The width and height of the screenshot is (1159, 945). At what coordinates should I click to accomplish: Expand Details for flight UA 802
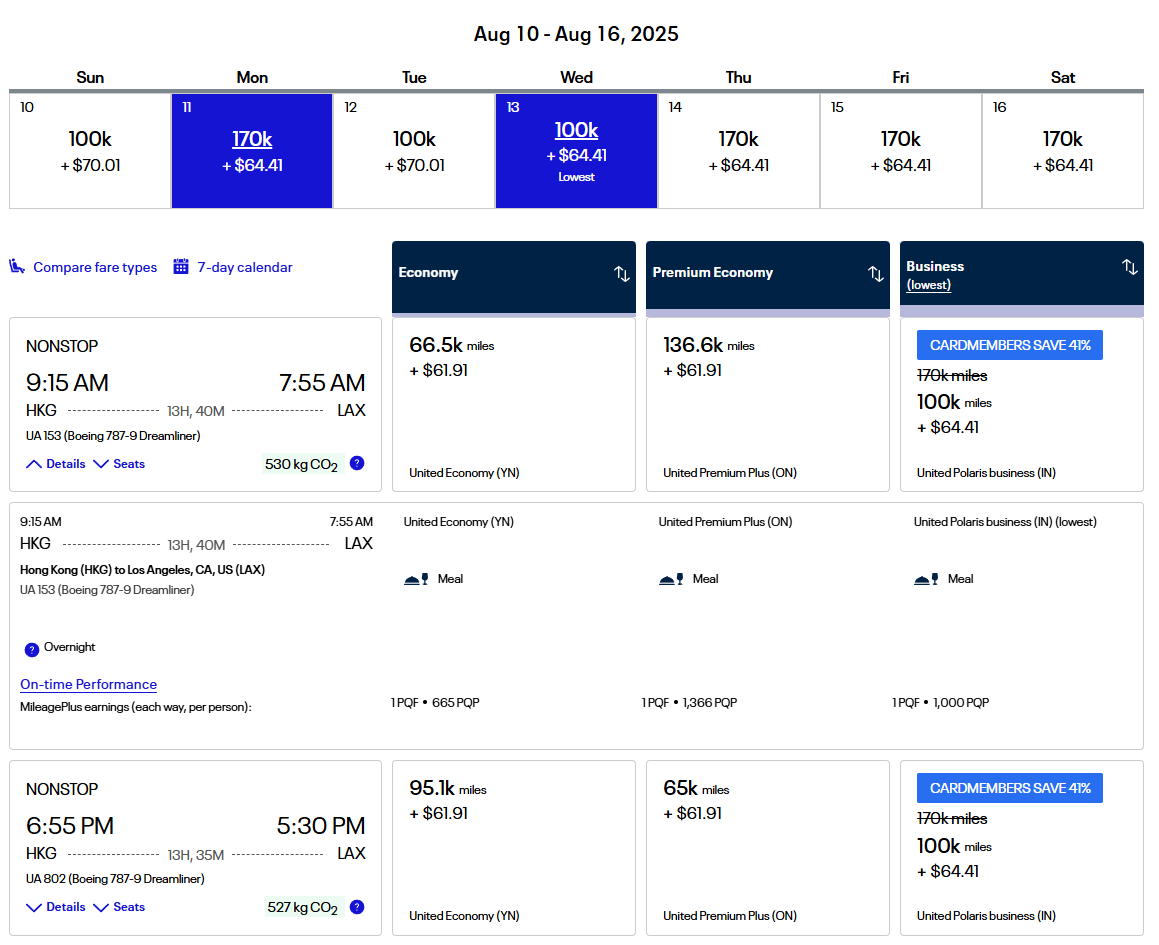(56, 907)
